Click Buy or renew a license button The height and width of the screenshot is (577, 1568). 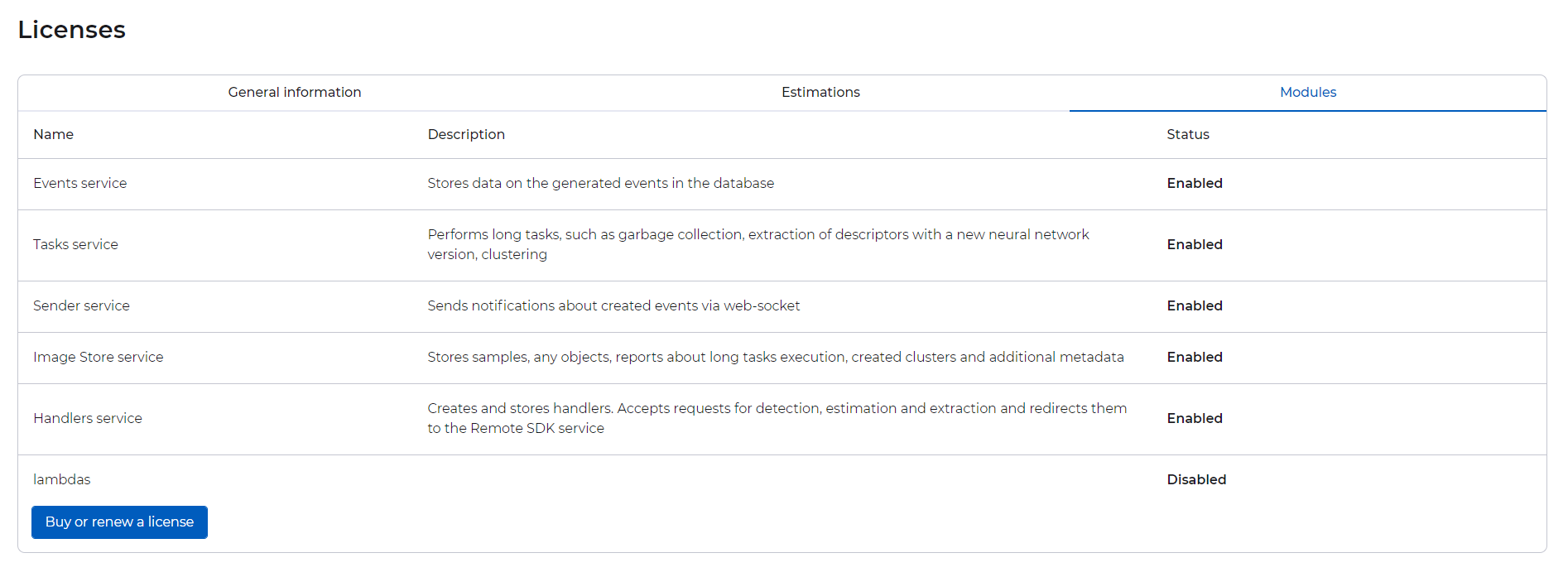pyautogui.click(x=119, y=522)
